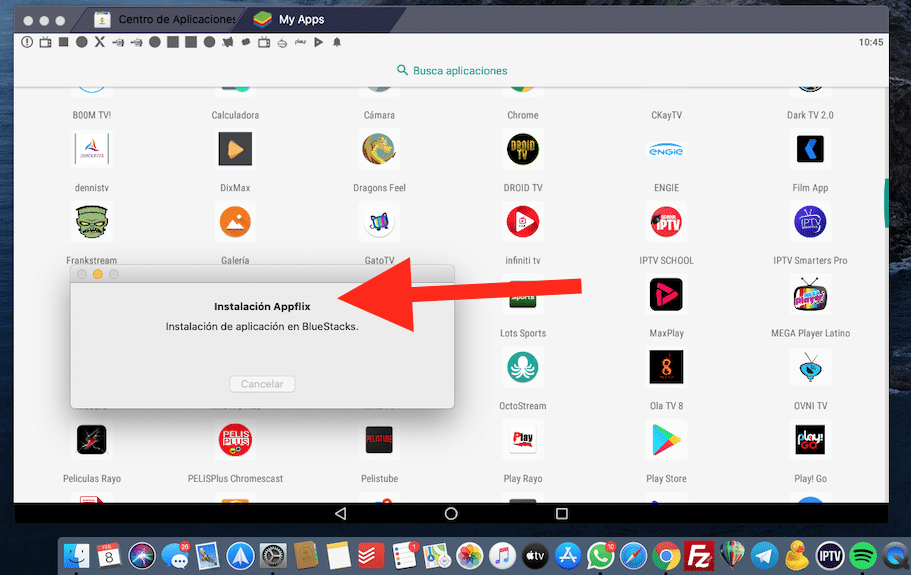This screenshot has height=575, width=911.
Task: Open Peliculas Rayo app
Action: tap(92, 440)
